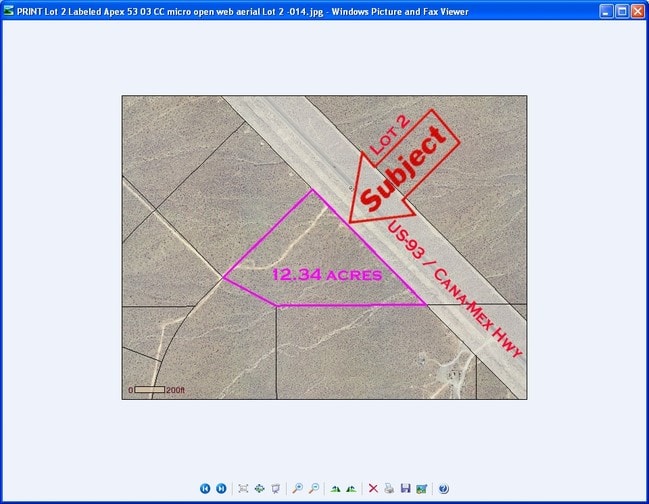Click the 12.34 acres label on image
Image resolution: width=649 pixels, height=504 pixels.
(326, 273)
